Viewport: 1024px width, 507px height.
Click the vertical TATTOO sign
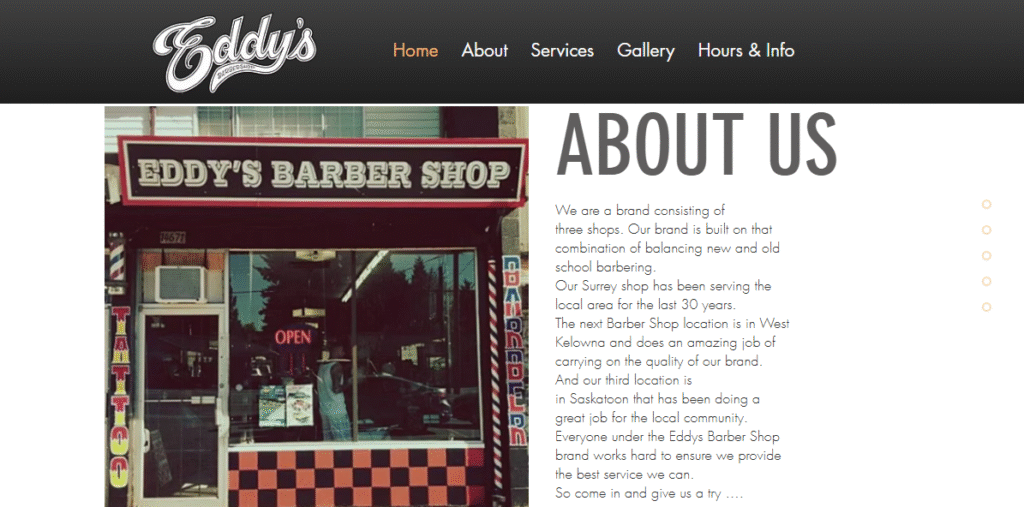[119, 397]
